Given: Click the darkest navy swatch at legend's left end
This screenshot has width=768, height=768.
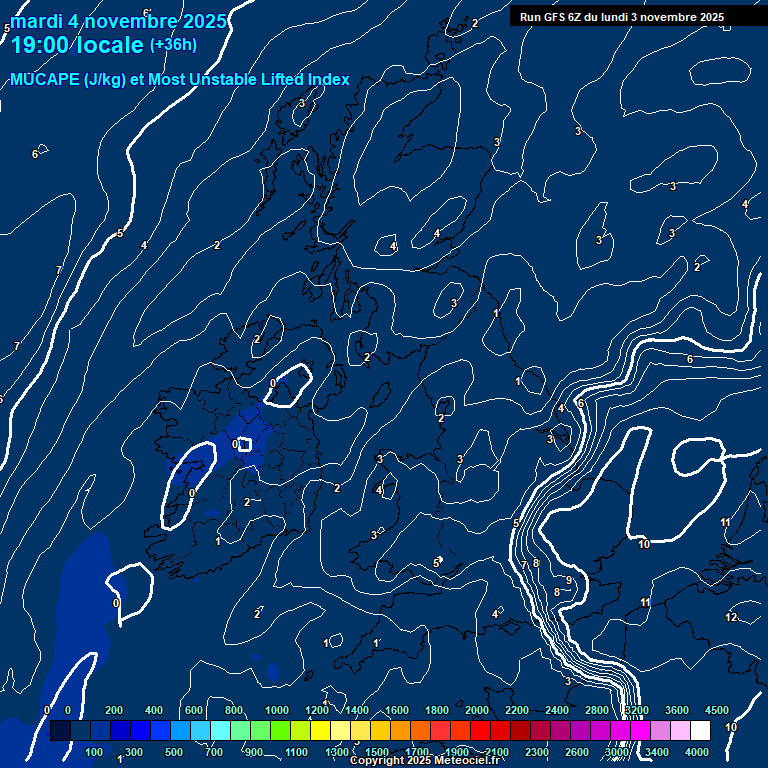Looking at the screenshot, I should point(60,731).
